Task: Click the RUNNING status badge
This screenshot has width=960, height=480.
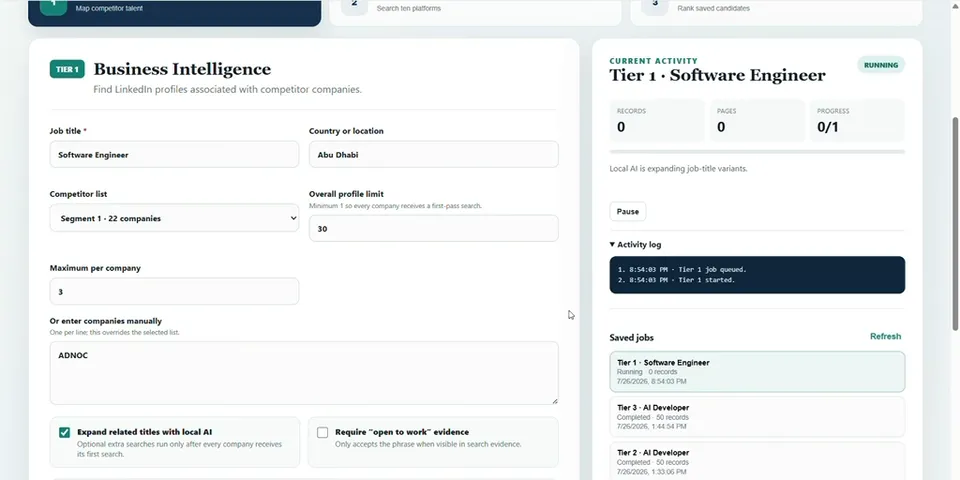Action: (881, 65)
